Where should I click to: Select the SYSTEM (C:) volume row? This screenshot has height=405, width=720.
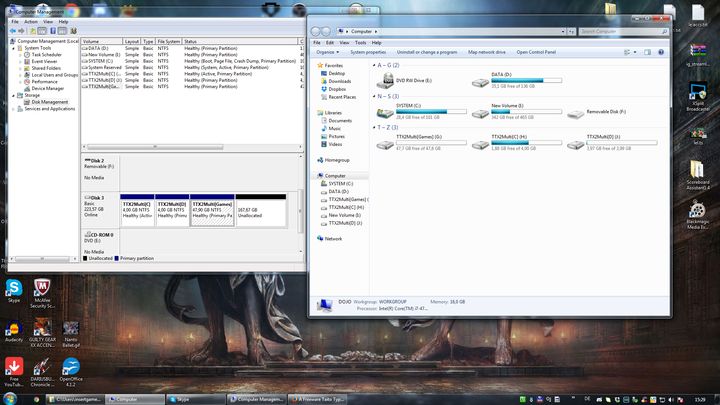point(192,61)
